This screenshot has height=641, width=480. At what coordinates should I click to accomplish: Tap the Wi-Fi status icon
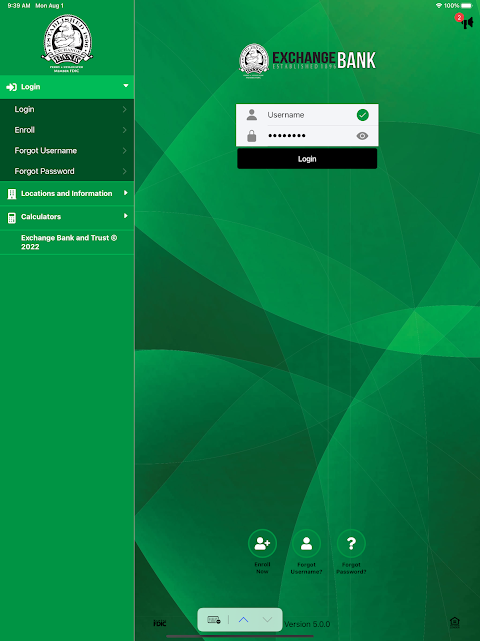(x=439, y=6)
